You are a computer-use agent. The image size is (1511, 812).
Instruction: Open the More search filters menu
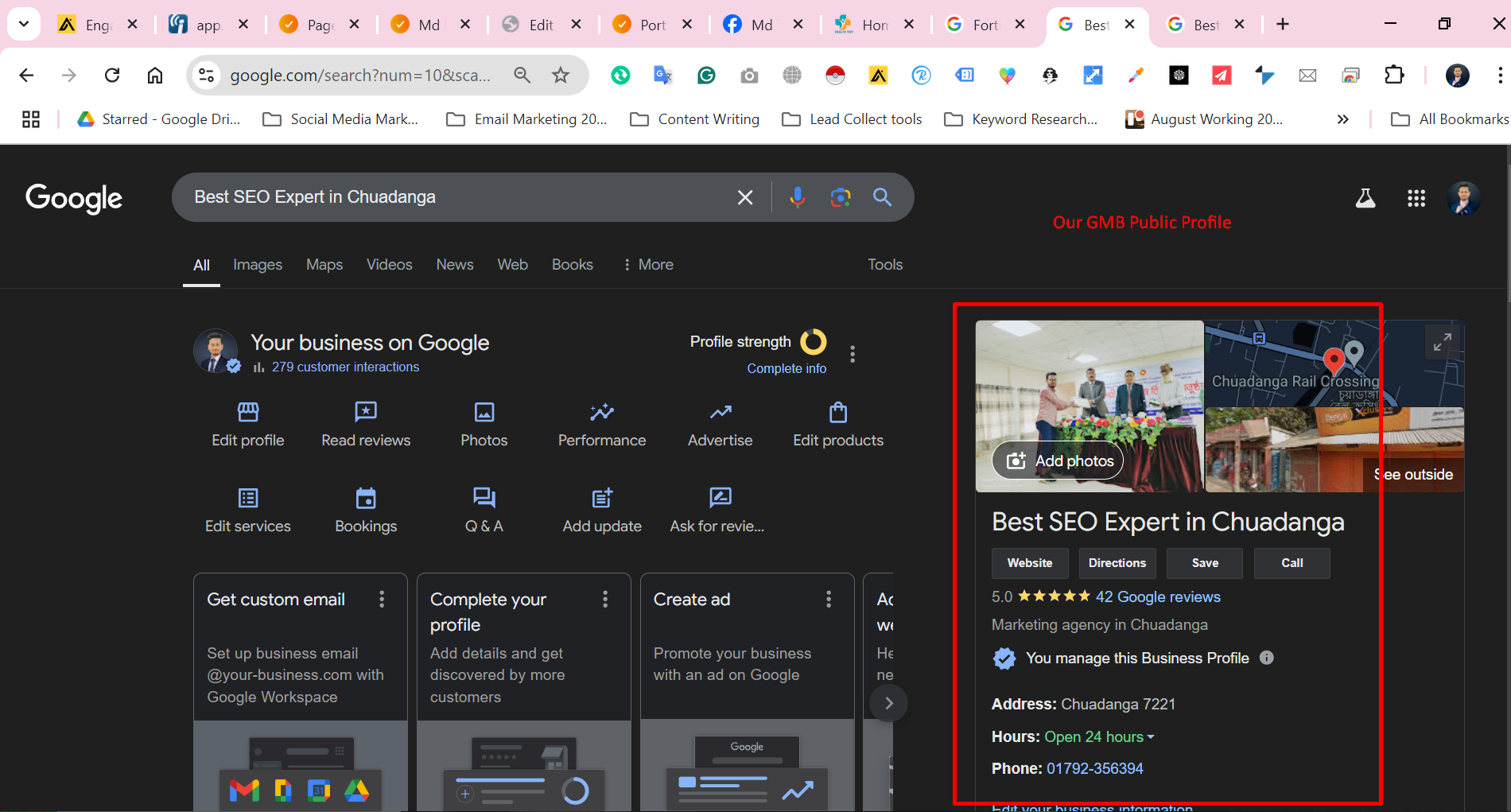[648, 265]
